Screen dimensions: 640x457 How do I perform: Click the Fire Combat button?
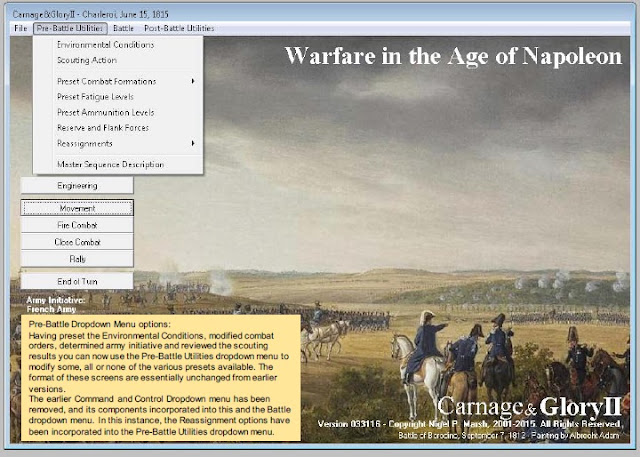77,225
